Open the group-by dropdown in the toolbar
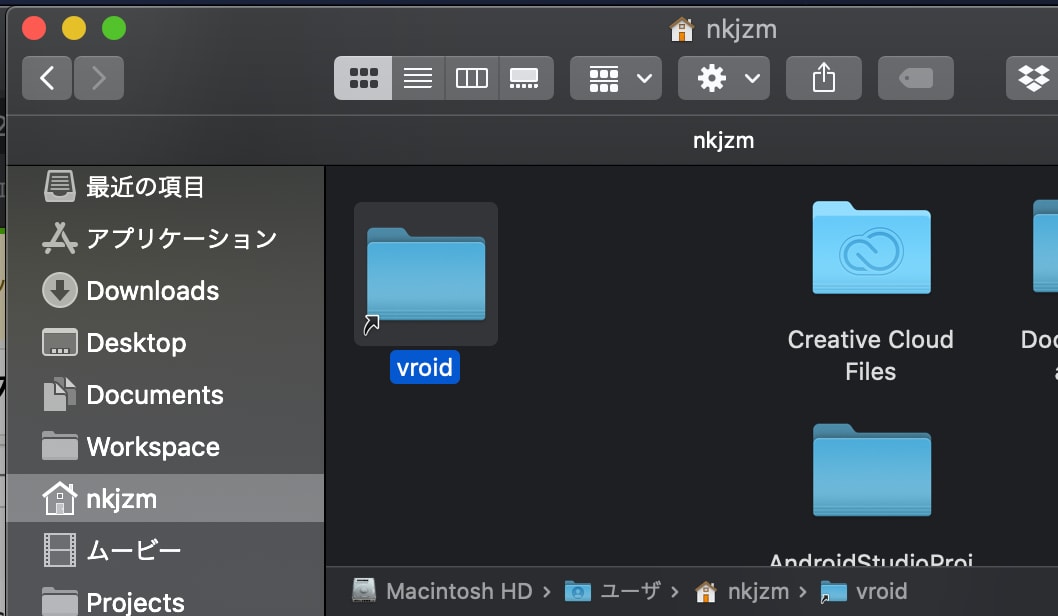1058x616 pixels. [615, 77]
